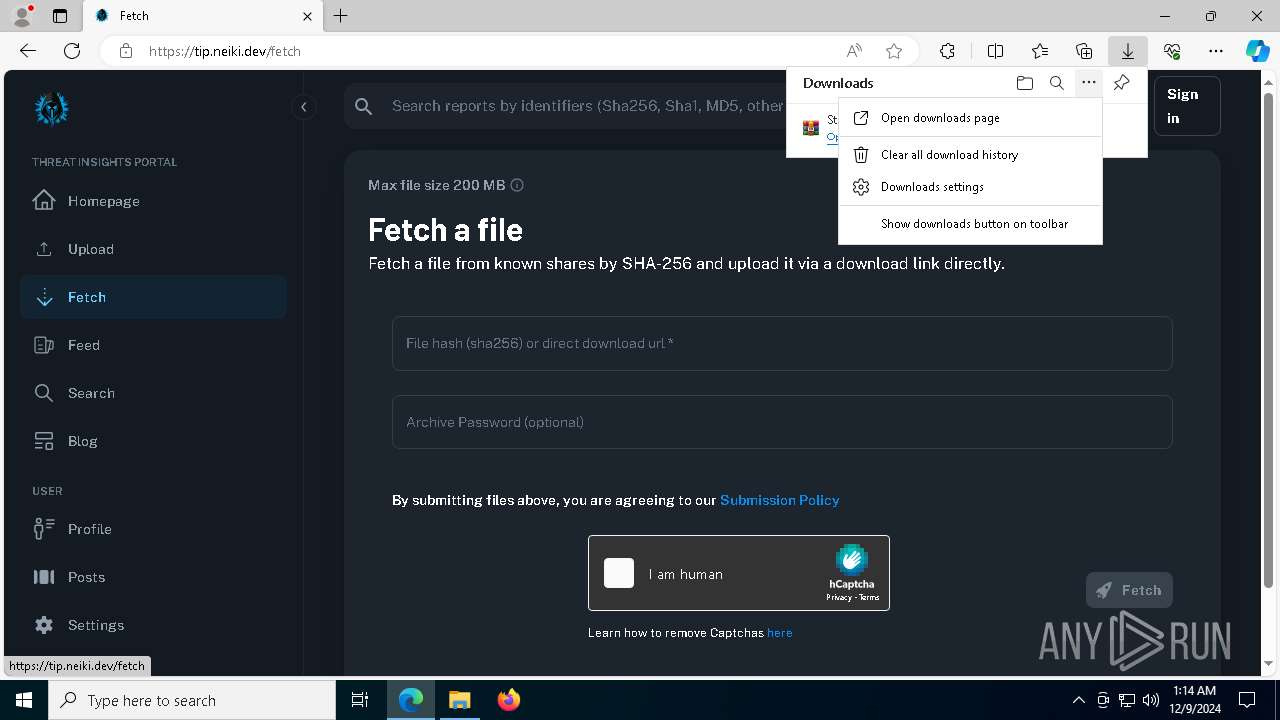This screenshot has width=1280, height=720.
Task: Add this page to favorites star
Action: point(894,51)
